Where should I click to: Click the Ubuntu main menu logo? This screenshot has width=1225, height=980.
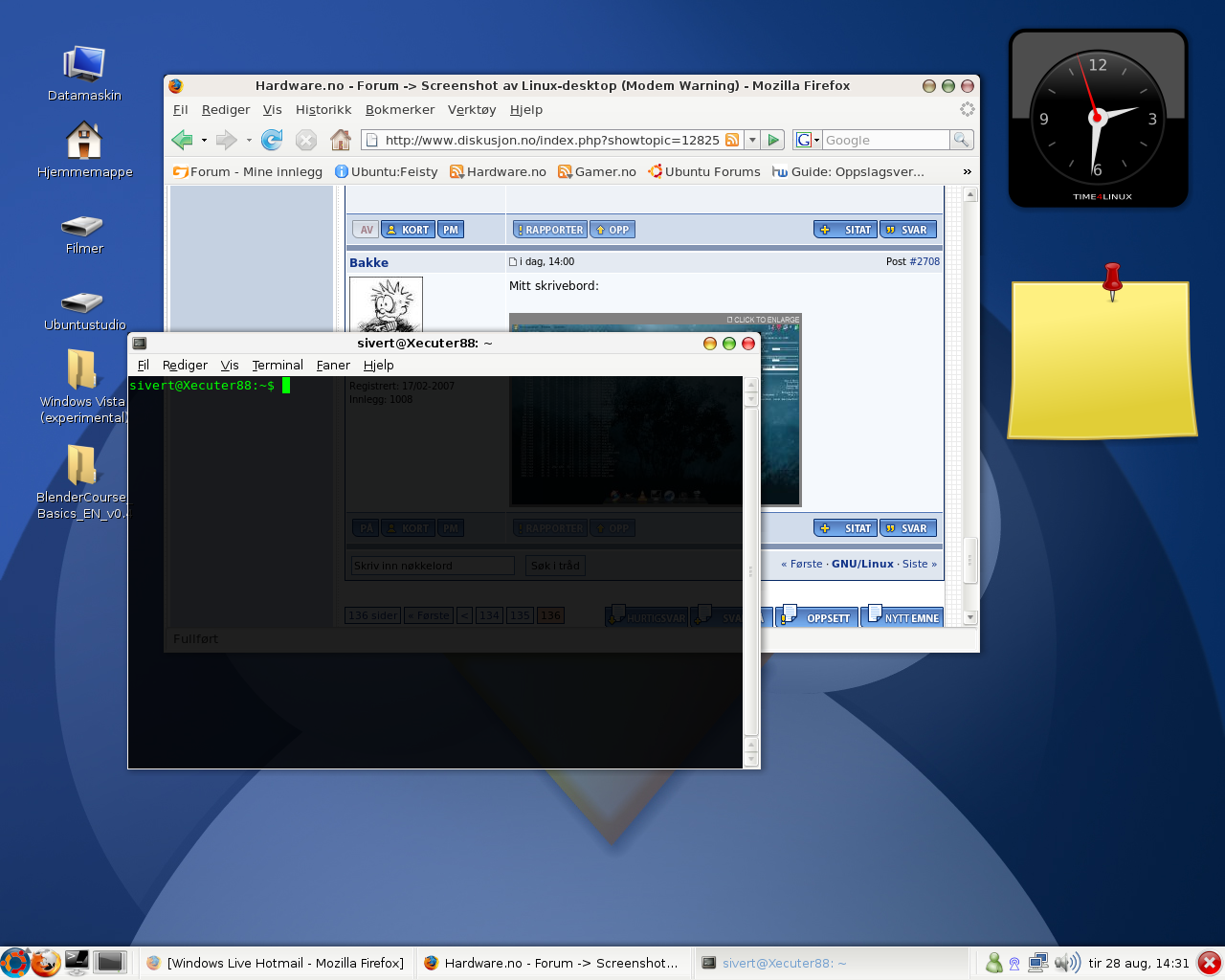click(14, 963)
